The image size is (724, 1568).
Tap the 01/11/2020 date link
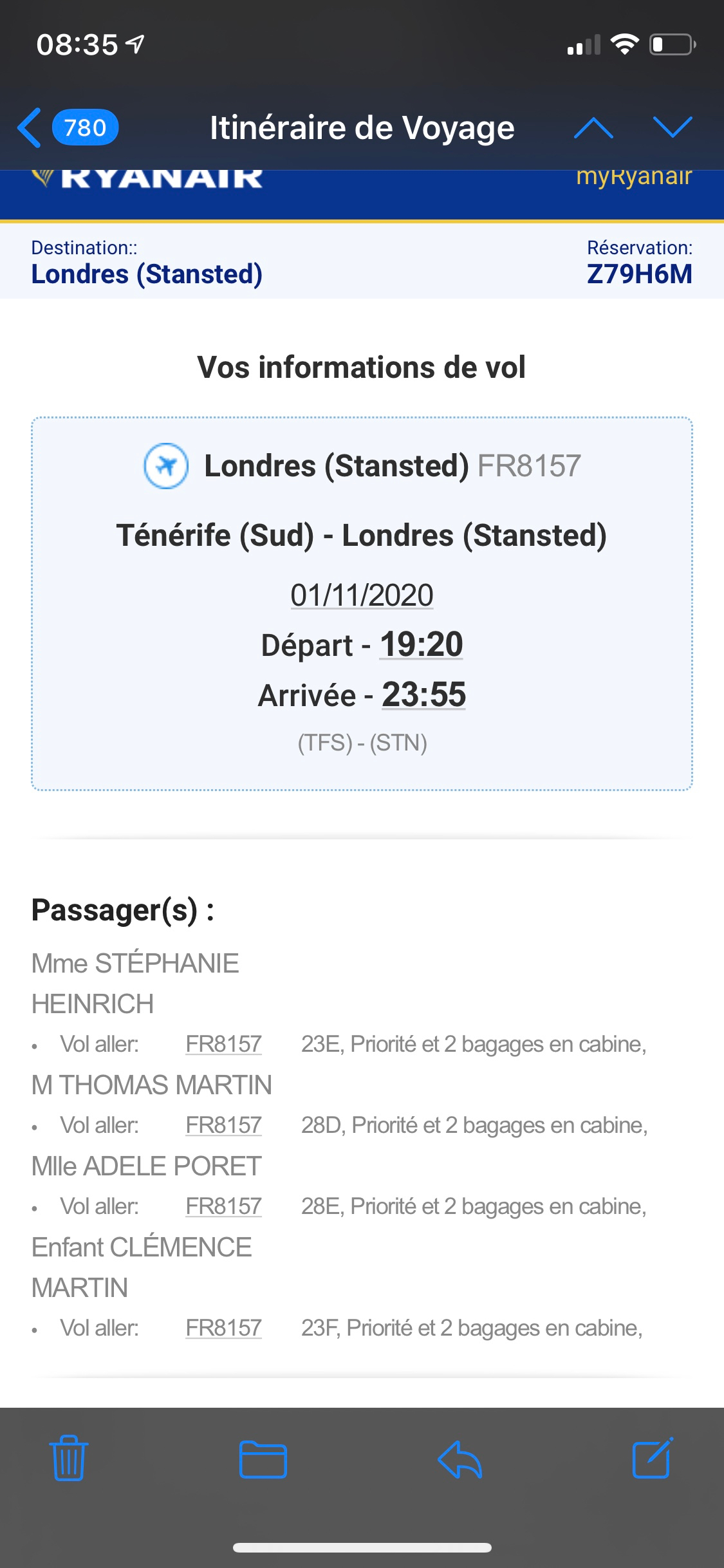(x=362, y=595)
